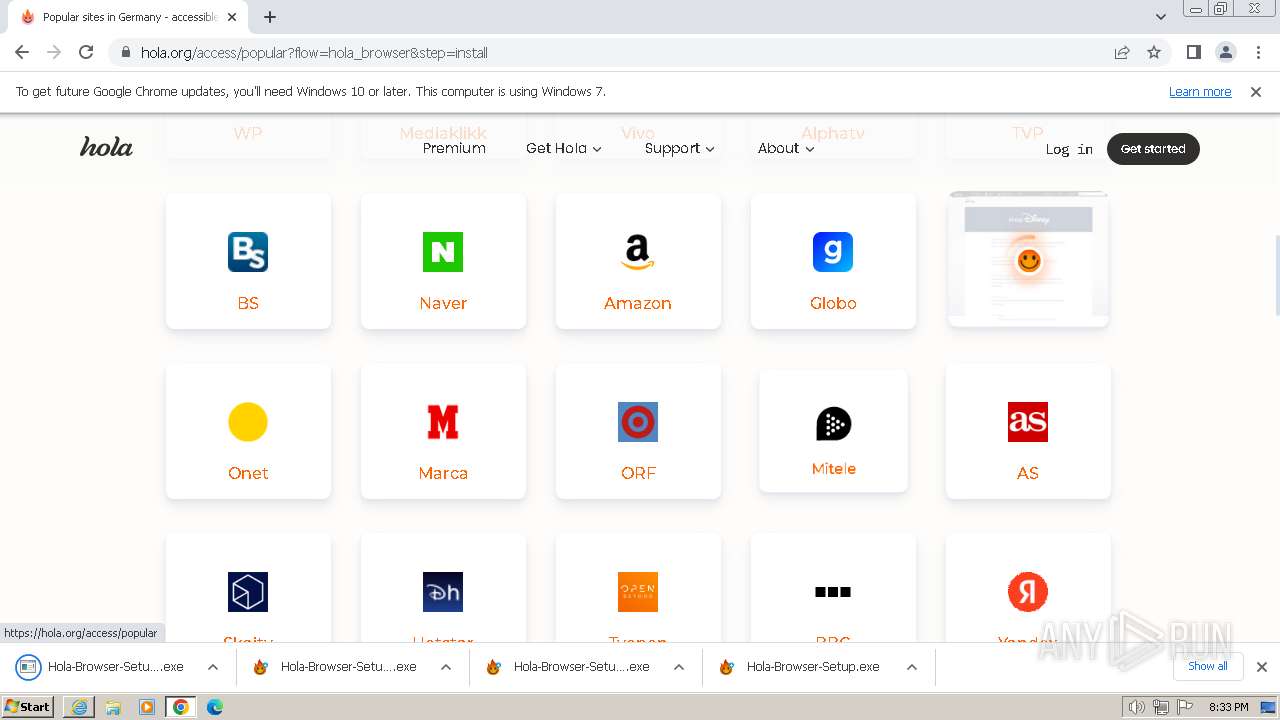Open the Naver site tile icon

click(x=443, y=252)
